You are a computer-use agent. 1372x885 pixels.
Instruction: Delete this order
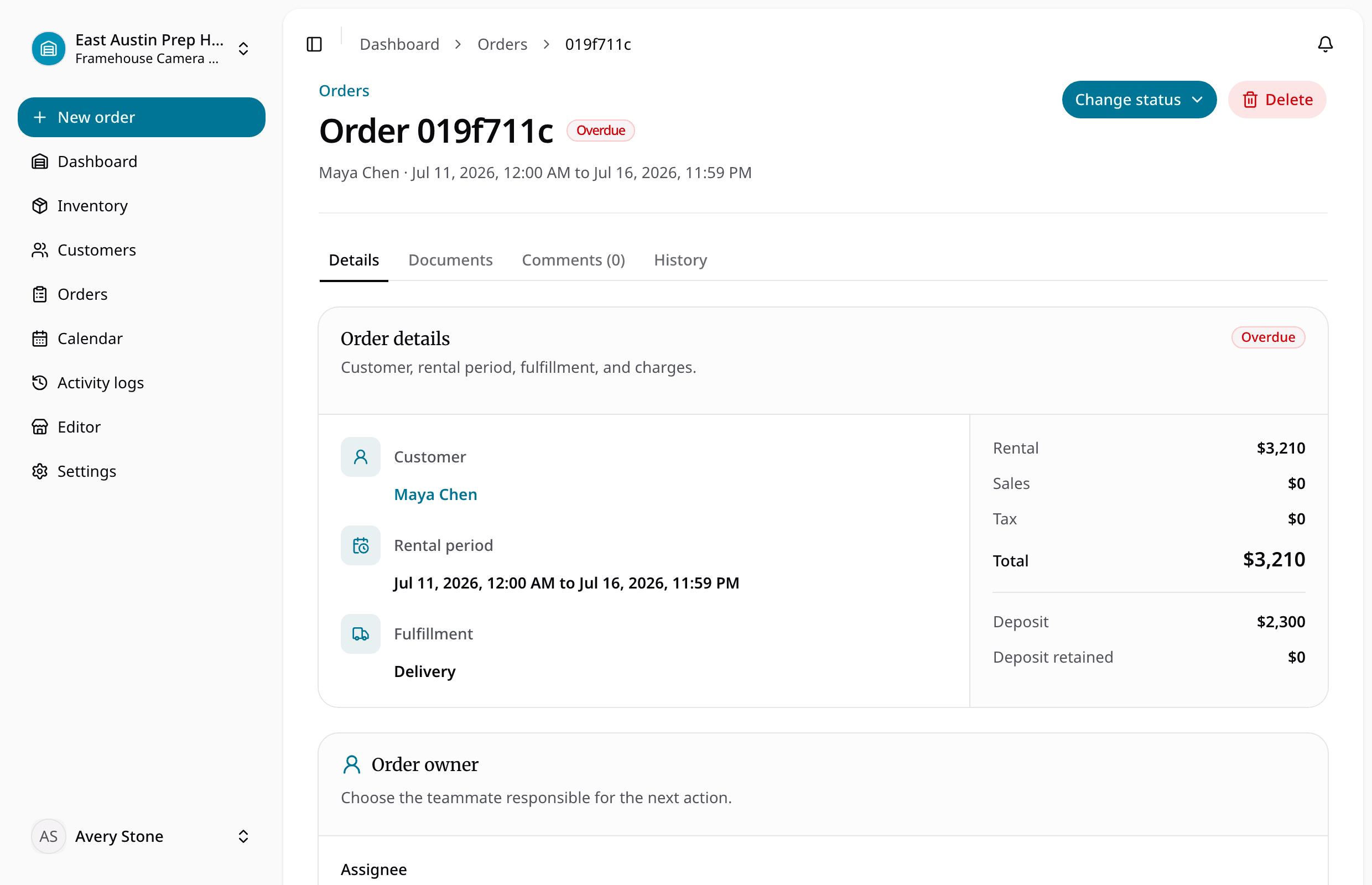tap(1277, 100)
